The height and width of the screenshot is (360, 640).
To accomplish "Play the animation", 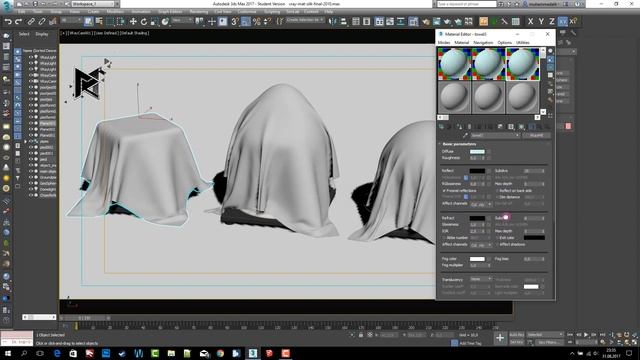I will (x=586, y=335).
